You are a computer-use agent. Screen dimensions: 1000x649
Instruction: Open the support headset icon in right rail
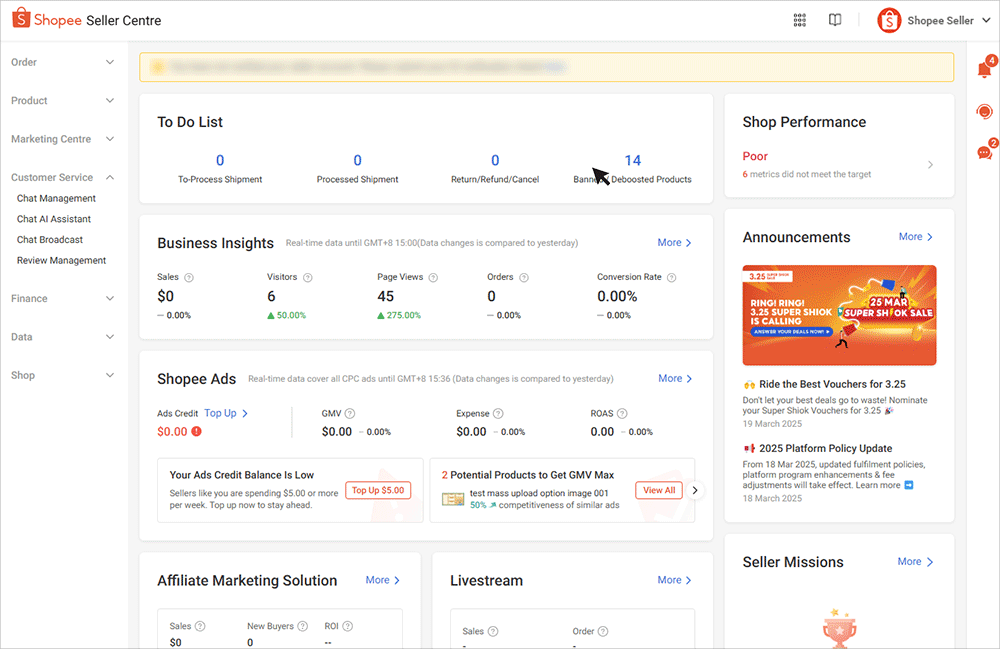point(984,112)
